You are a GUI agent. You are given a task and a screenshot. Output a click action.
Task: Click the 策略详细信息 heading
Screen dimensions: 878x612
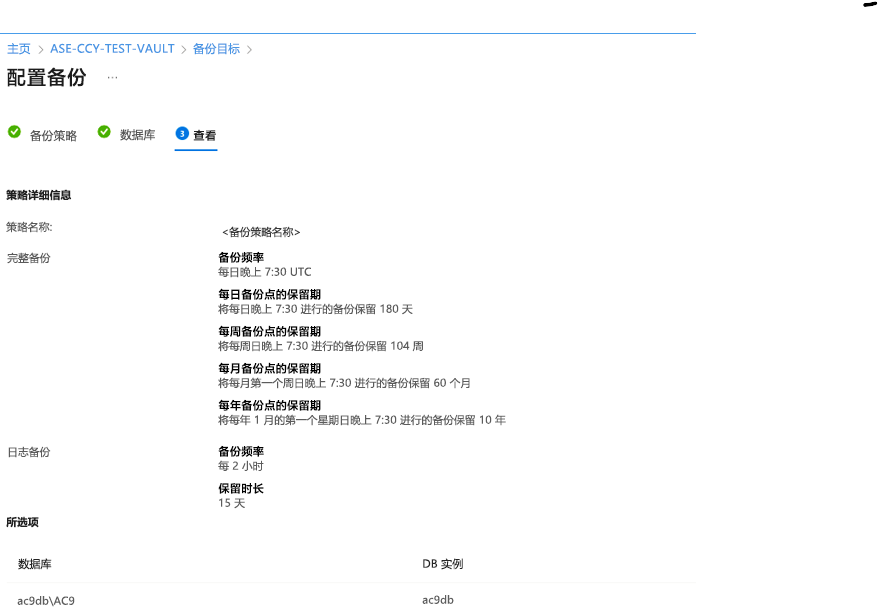[x=39, y=195]
